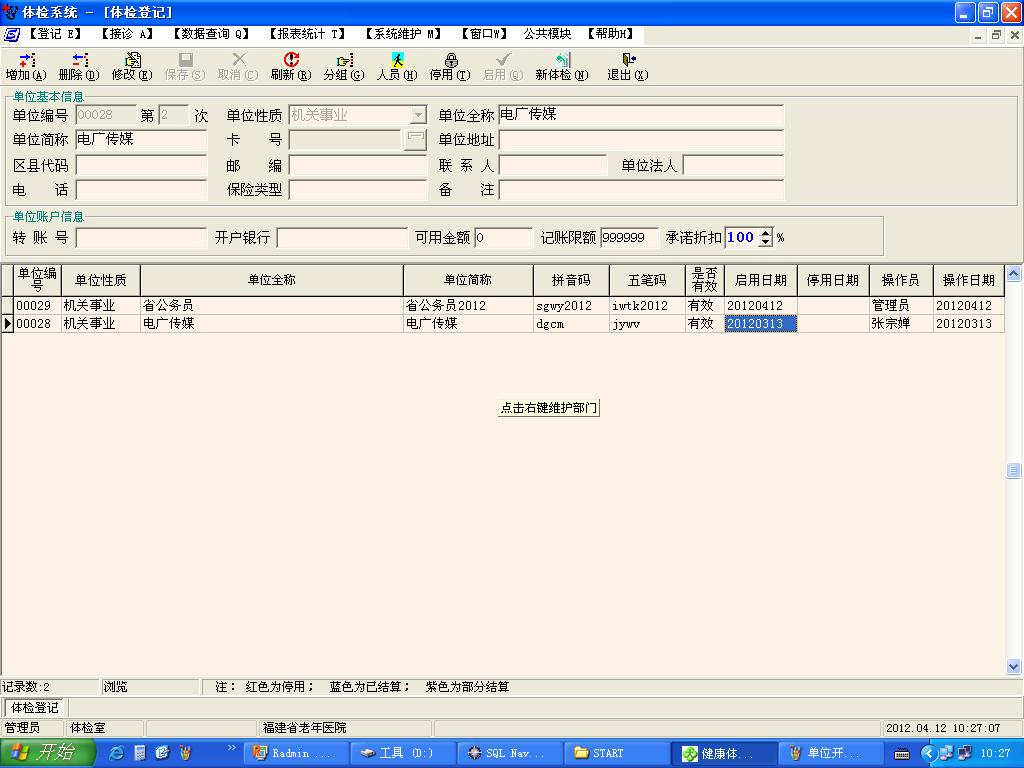This screenshot has height=768, width=1024.
Task: Select the 电广传媒 full-name cell in row 00028
Action: click(272, 323)
